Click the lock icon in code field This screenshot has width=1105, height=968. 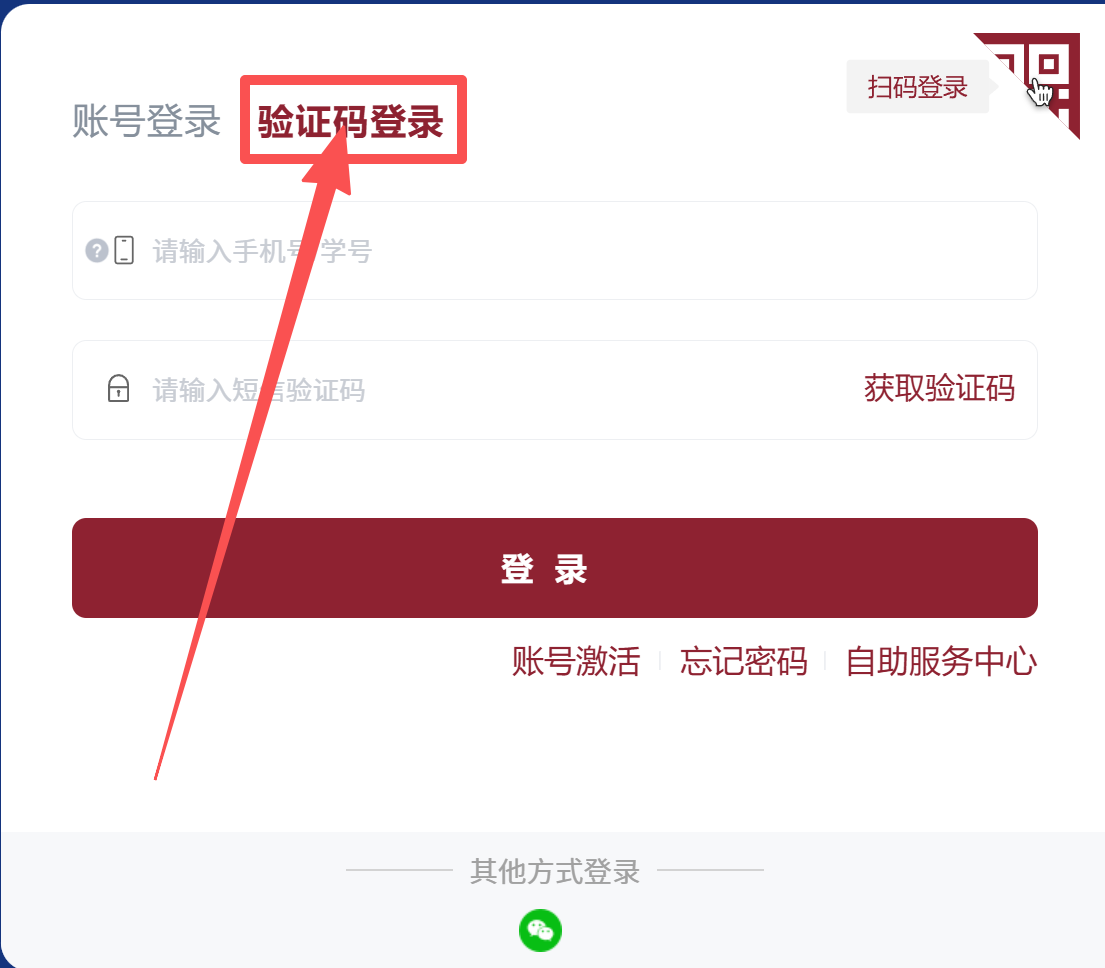pos(118,388)
